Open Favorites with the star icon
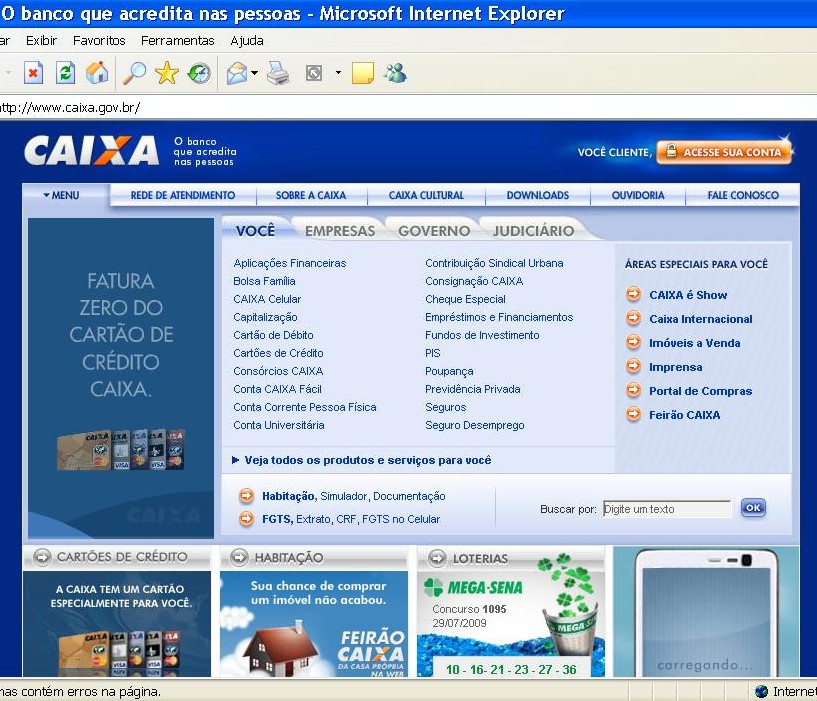817x701 pixels. point(167,73)
